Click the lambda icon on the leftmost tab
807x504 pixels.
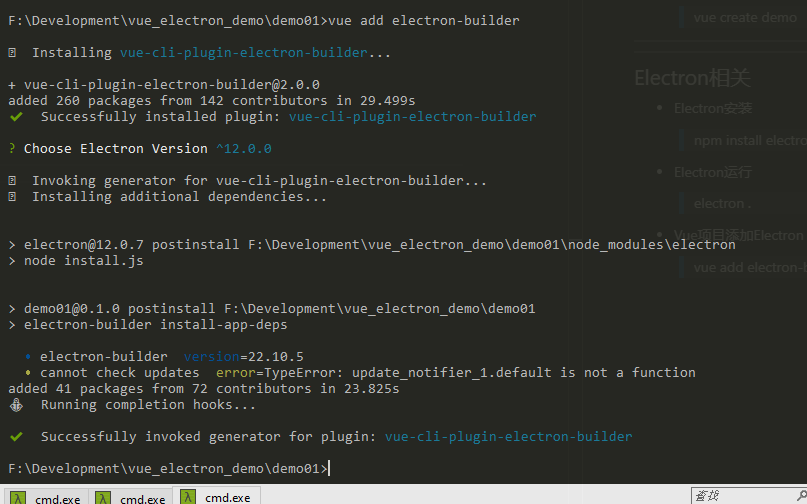(x=18, y=498)
